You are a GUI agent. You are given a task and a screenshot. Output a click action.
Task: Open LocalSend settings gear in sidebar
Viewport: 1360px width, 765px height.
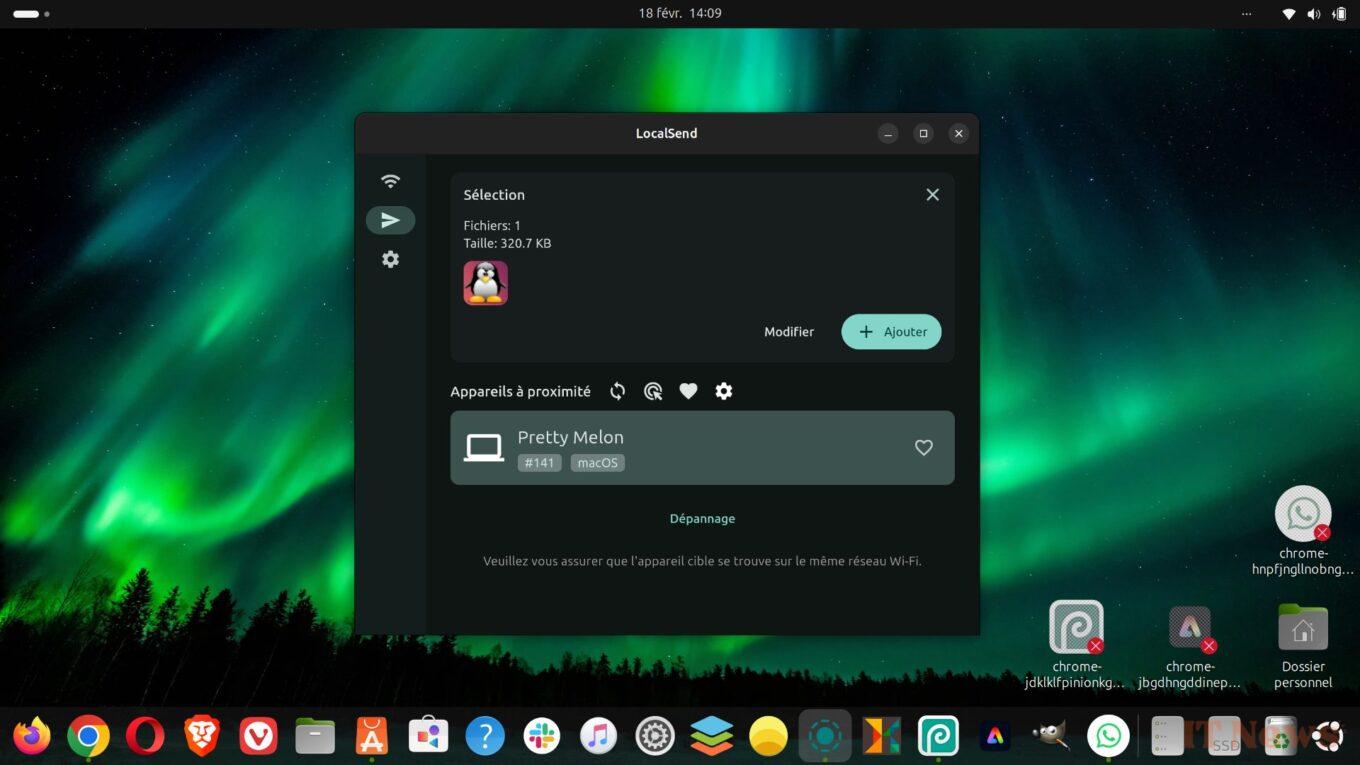[x=390, y=259]
